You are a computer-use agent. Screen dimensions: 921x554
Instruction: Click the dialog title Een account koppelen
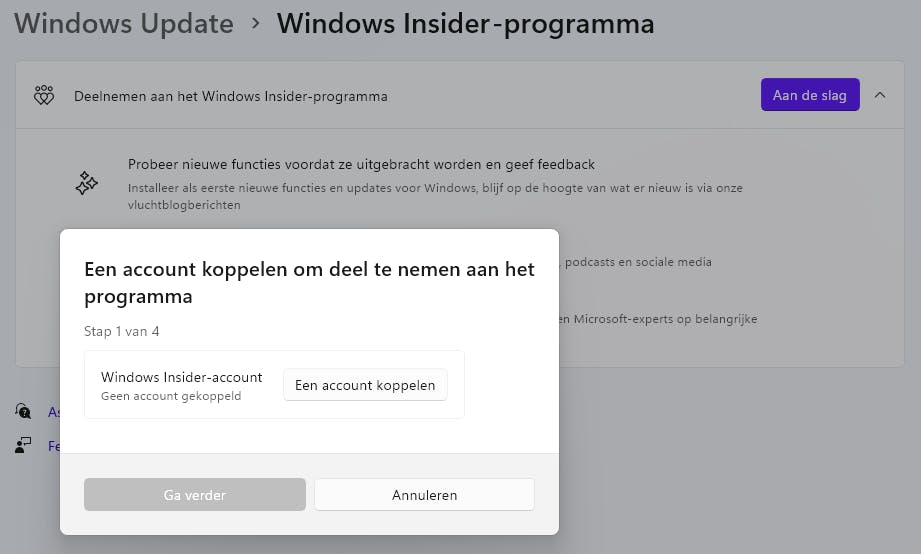(x=309, y=283)
